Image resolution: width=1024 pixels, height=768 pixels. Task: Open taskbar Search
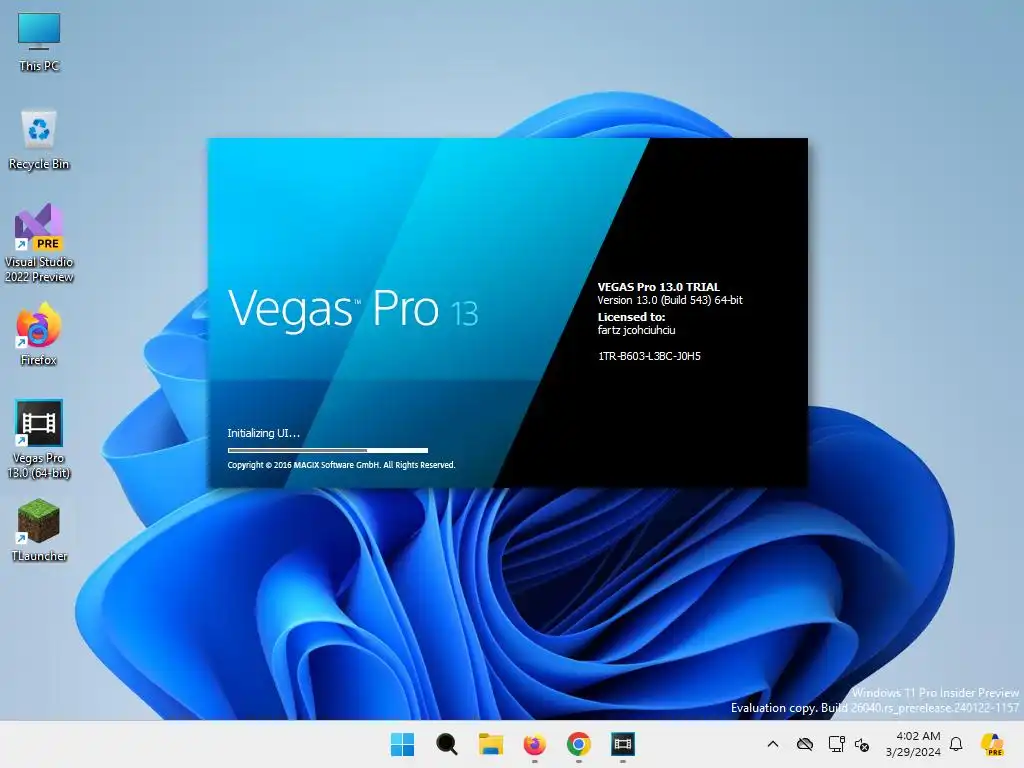pyautogui.click(x=447, y=744)
